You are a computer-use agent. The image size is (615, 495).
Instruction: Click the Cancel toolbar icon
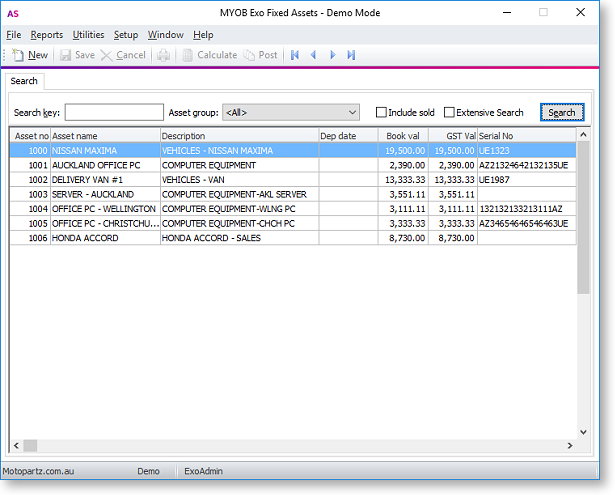point(107,55)
